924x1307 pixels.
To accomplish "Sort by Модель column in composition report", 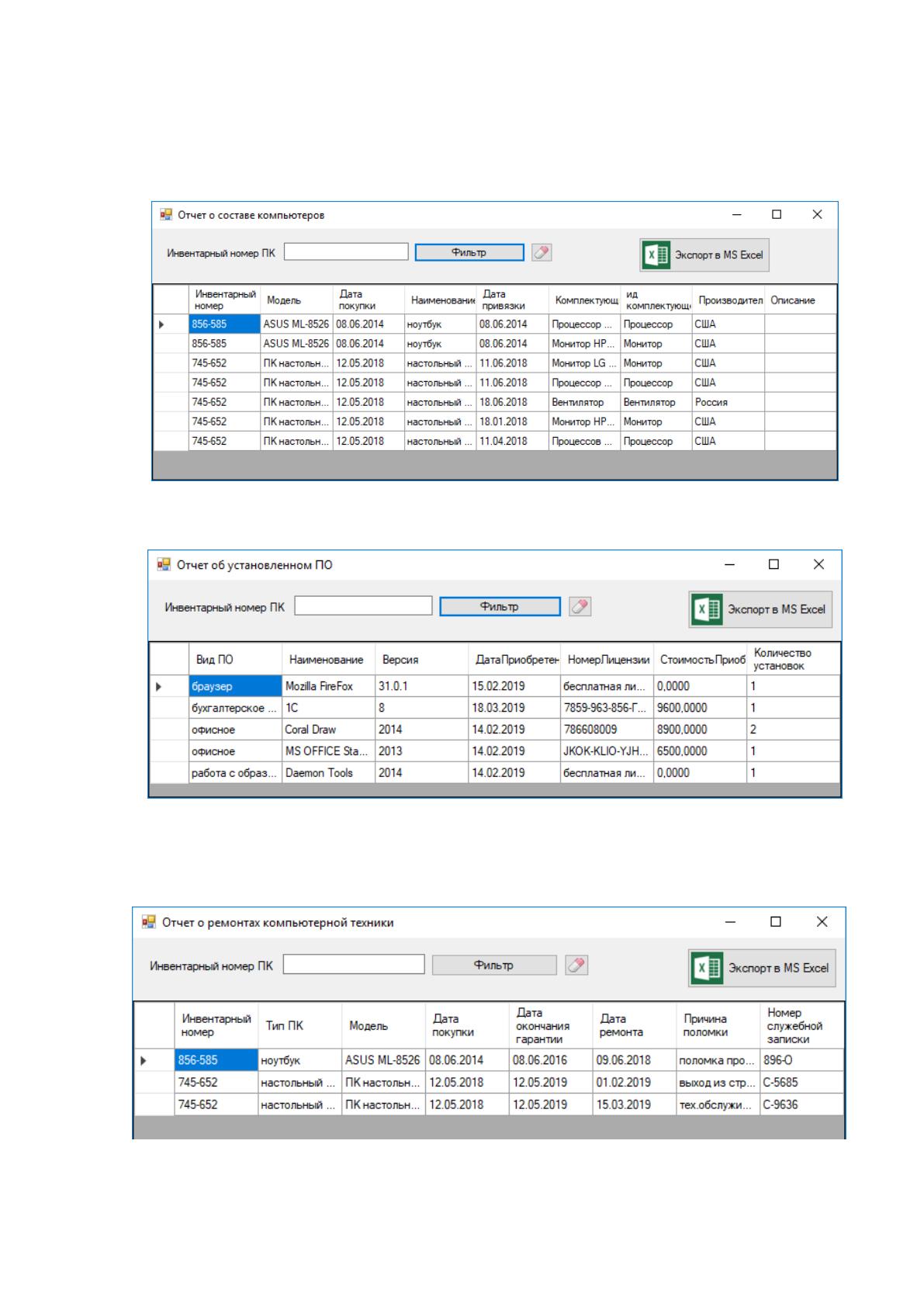I will tap(296, 300).
